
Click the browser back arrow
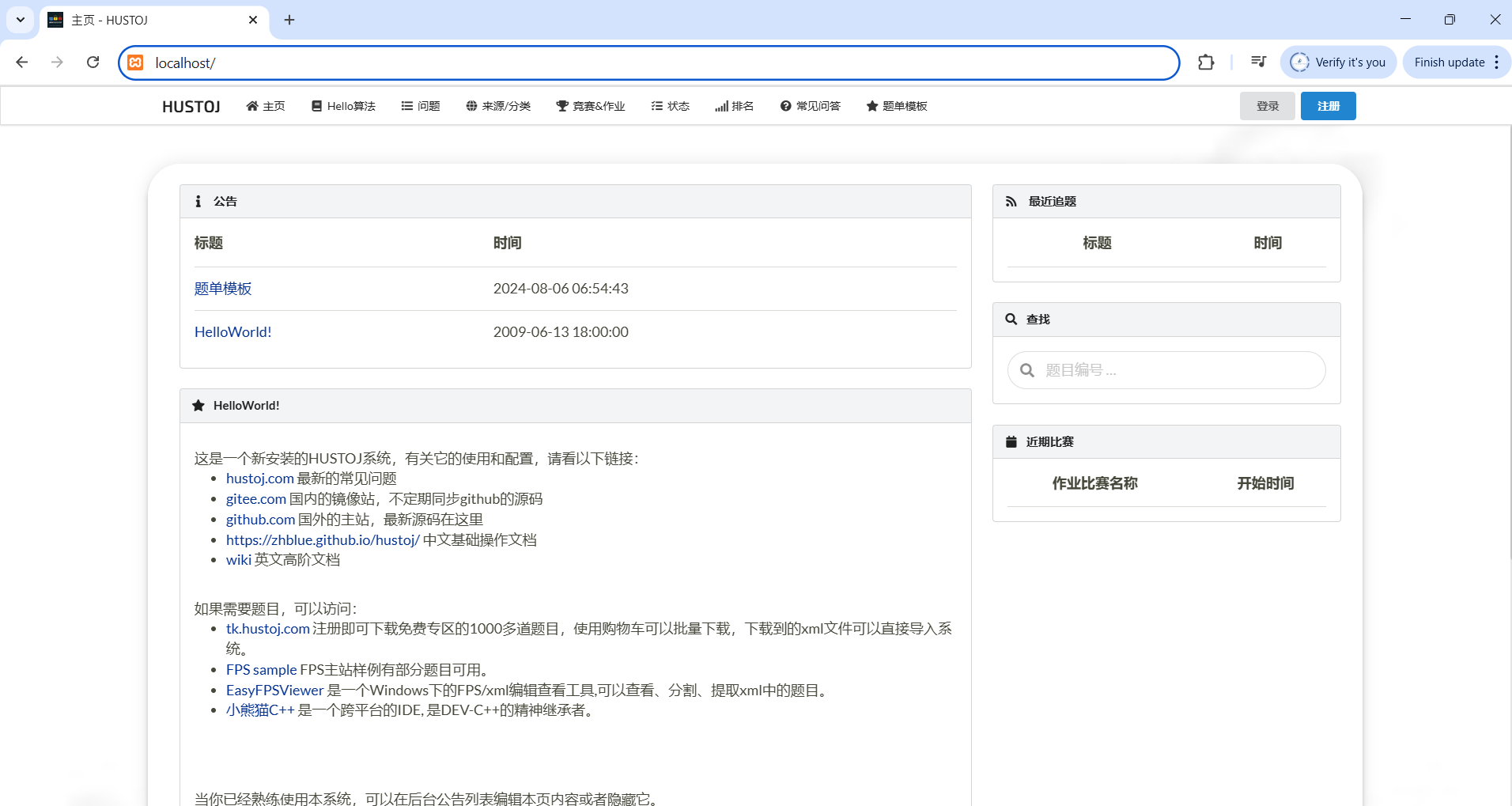[22, 62]
